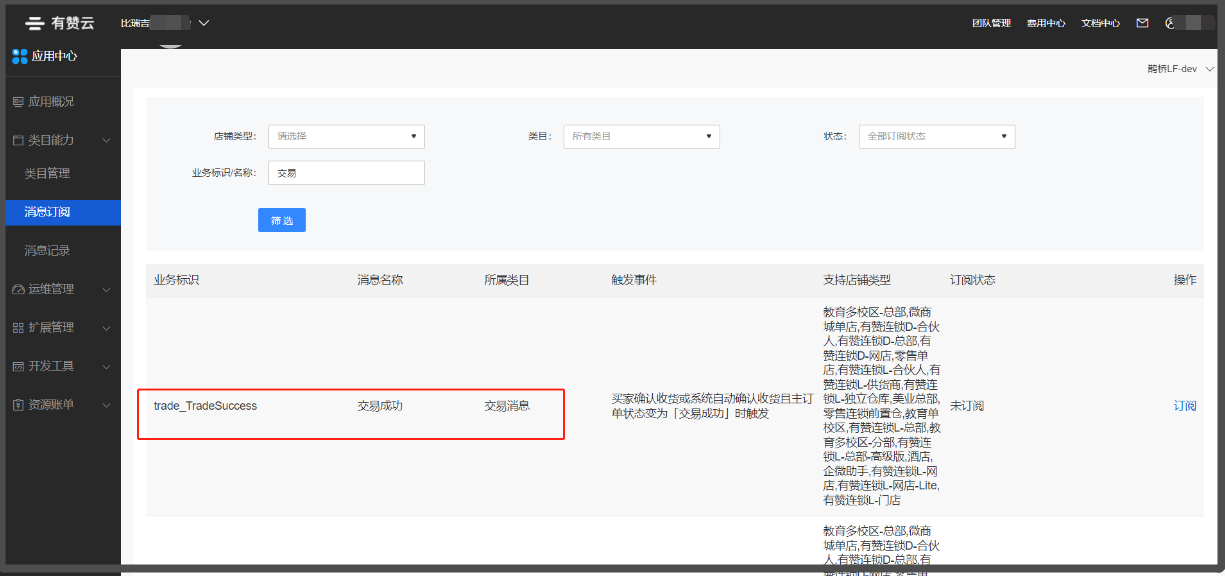Click the 应用中心 sidebar heading
Screen dimensions: 1225x577
pyautogui.click(x=54, y=56)
